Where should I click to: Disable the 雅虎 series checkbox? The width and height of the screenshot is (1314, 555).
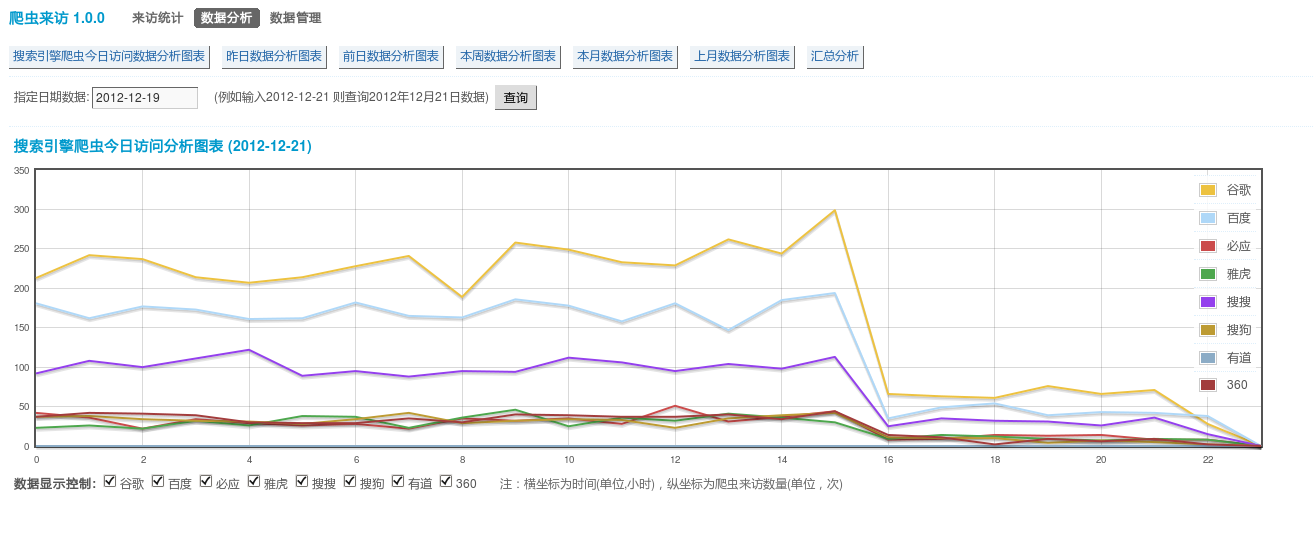[254, 482]
